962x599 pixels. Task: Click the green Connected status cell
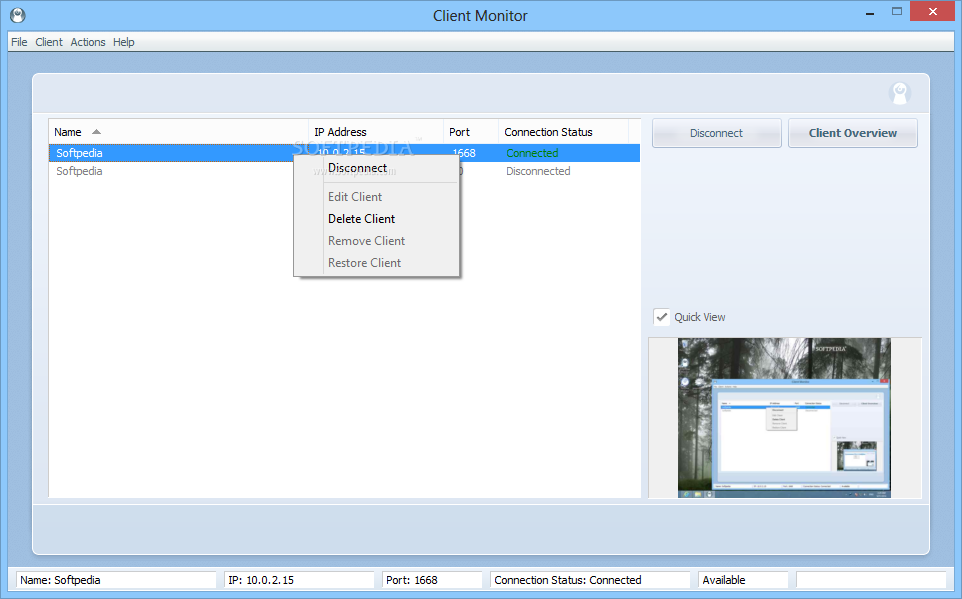[532, 153]
